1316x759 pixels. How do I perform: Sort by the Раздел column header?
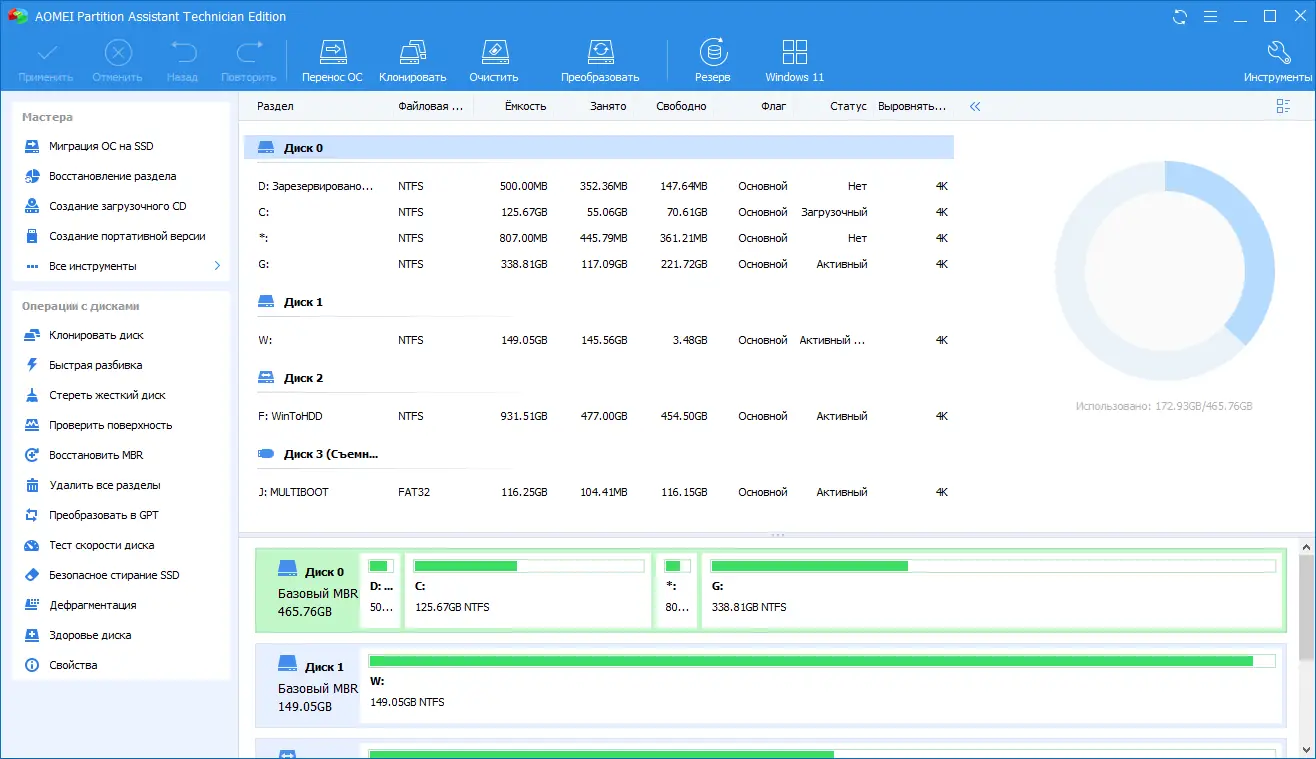(x=275, y=106)
